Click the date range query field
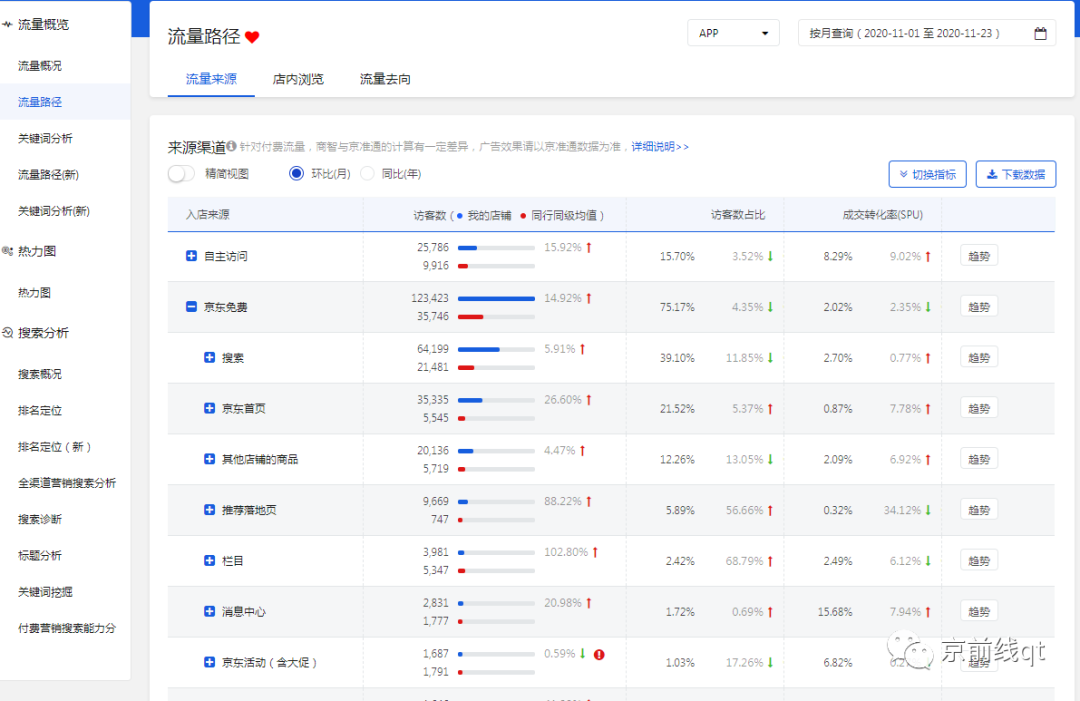The height and width of the screenshot is (701, 1080). 926,33
